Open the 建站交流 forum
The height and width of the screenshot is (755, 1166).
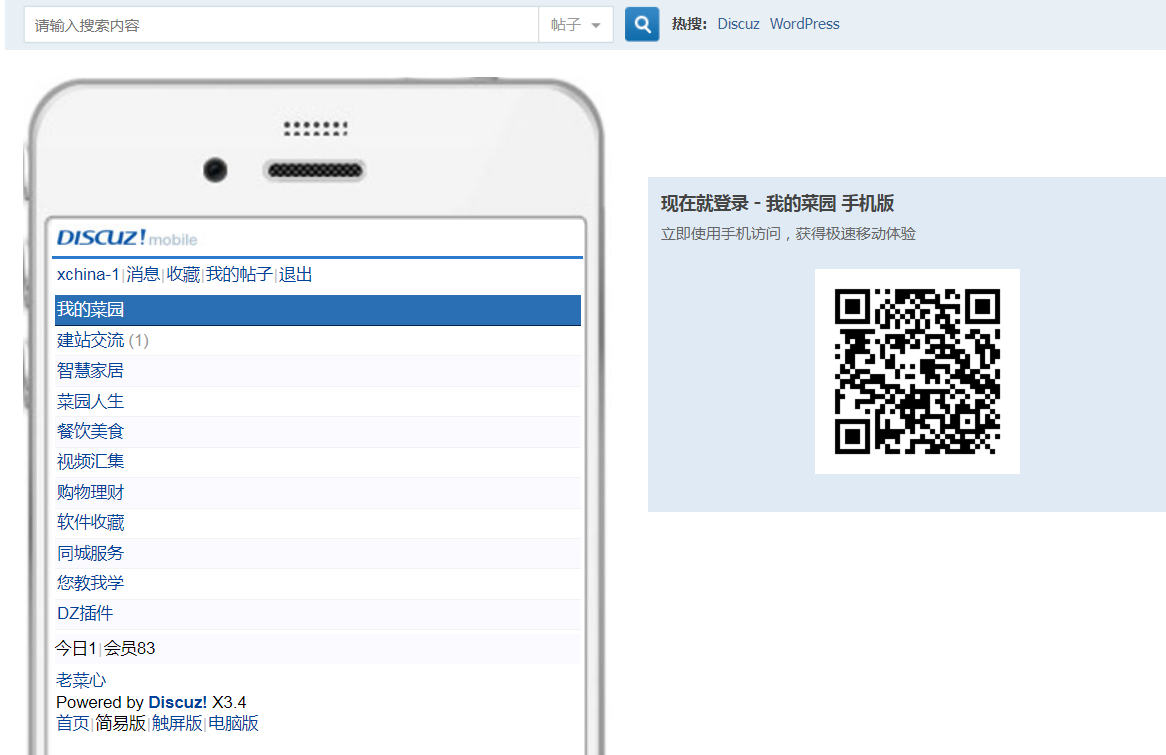(x=91, y=341)
